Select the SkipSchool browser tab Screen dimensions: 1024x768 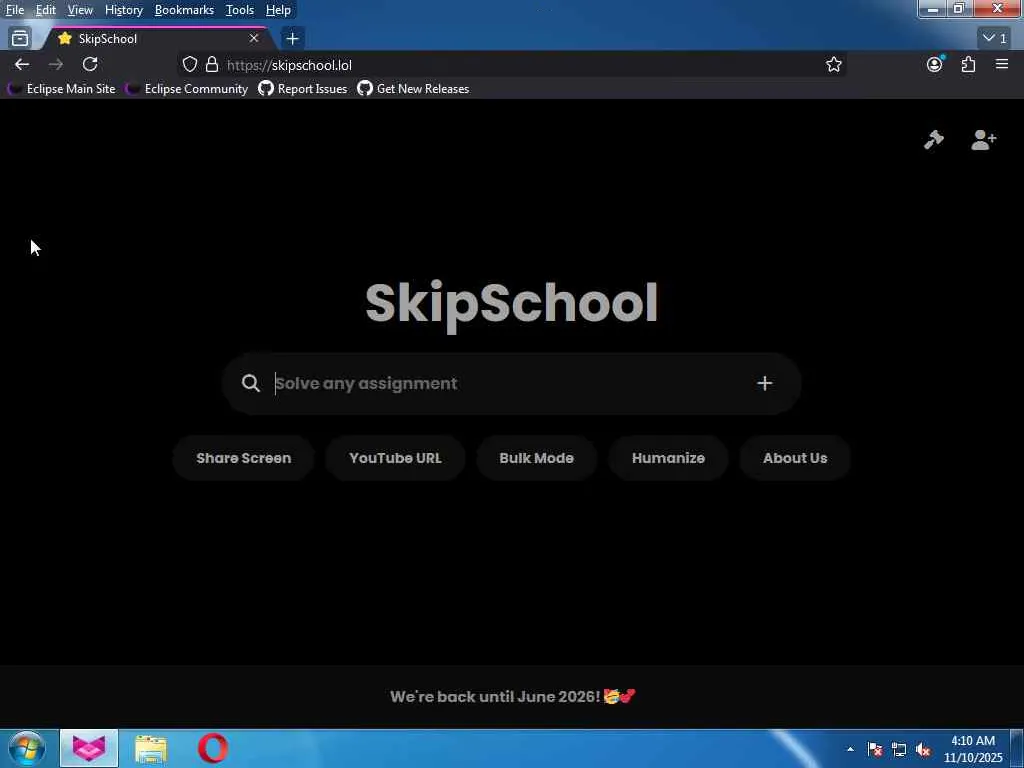point(155,39)
